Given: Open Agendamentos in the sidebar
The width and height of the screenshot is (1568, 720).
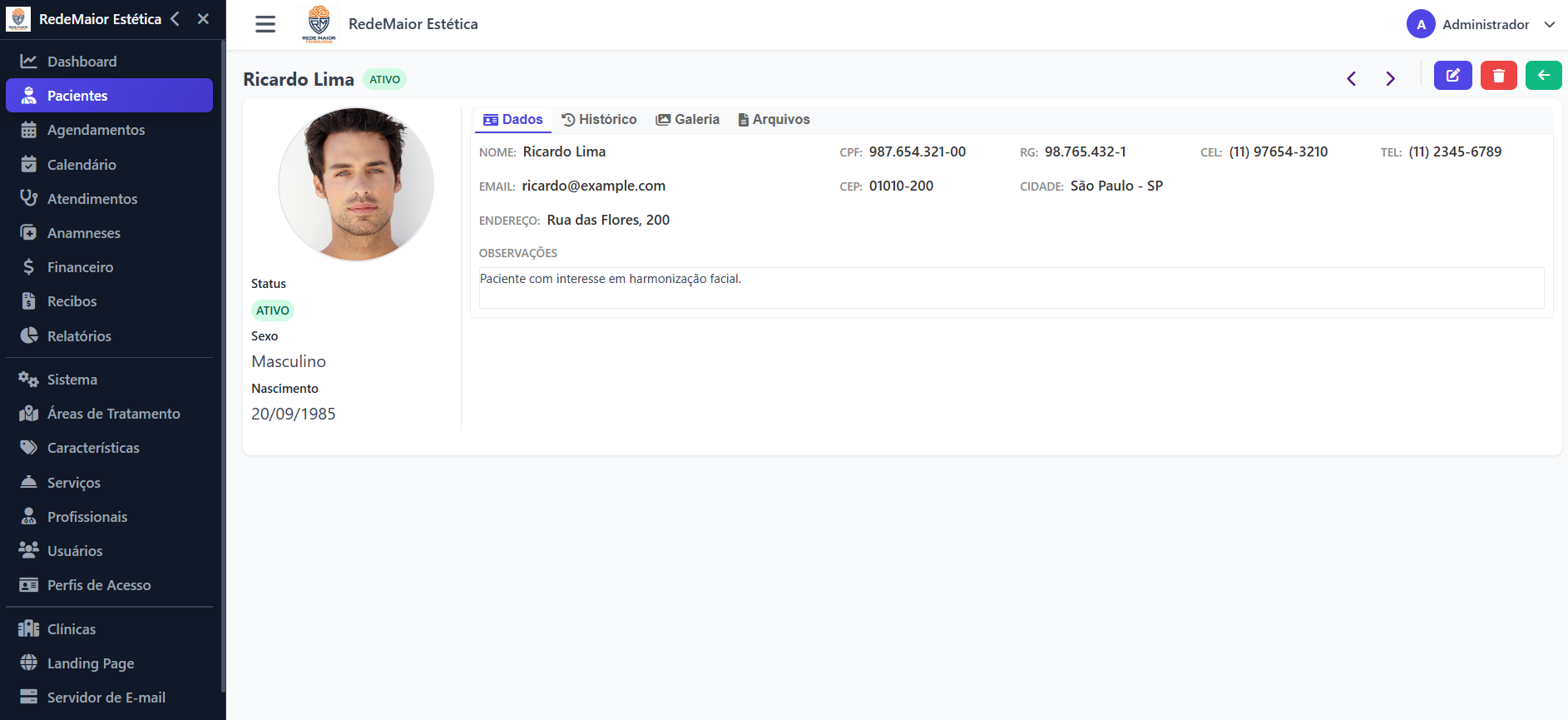Looking at the screenshot, I should coord(96,130).
